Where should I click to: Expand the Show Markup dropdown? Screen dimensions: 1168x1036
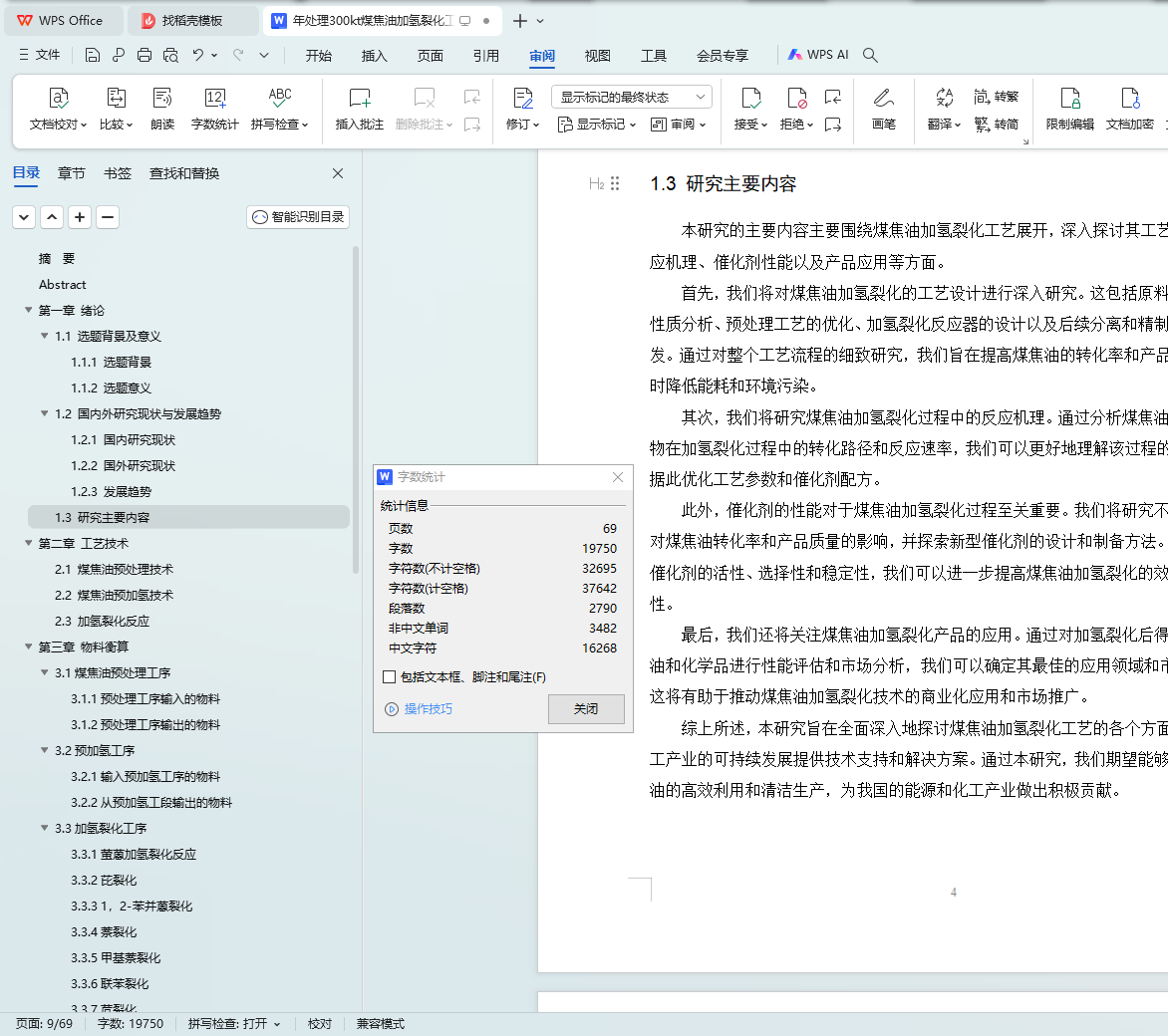click(597, 125)
